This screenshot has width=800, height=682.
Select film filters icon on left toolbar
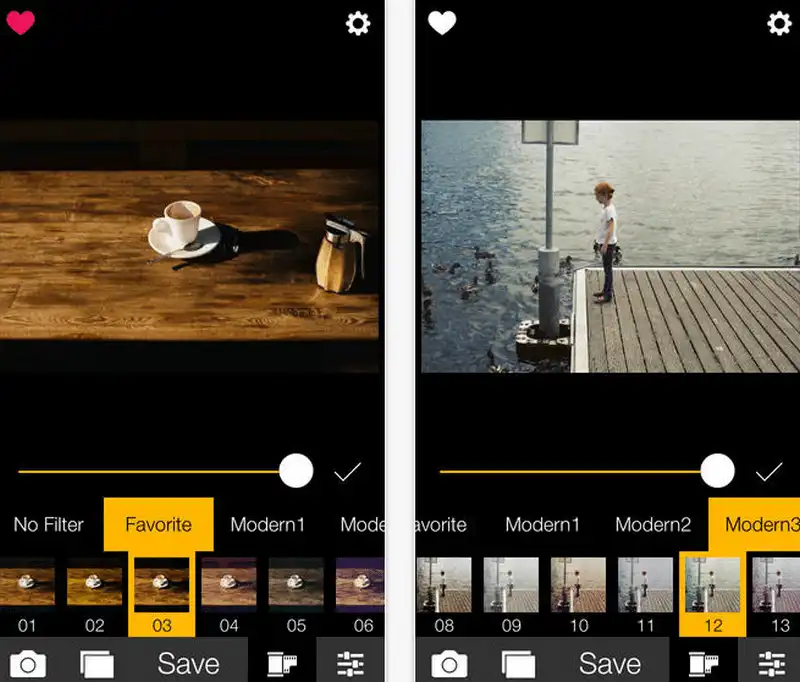[283, 663]
